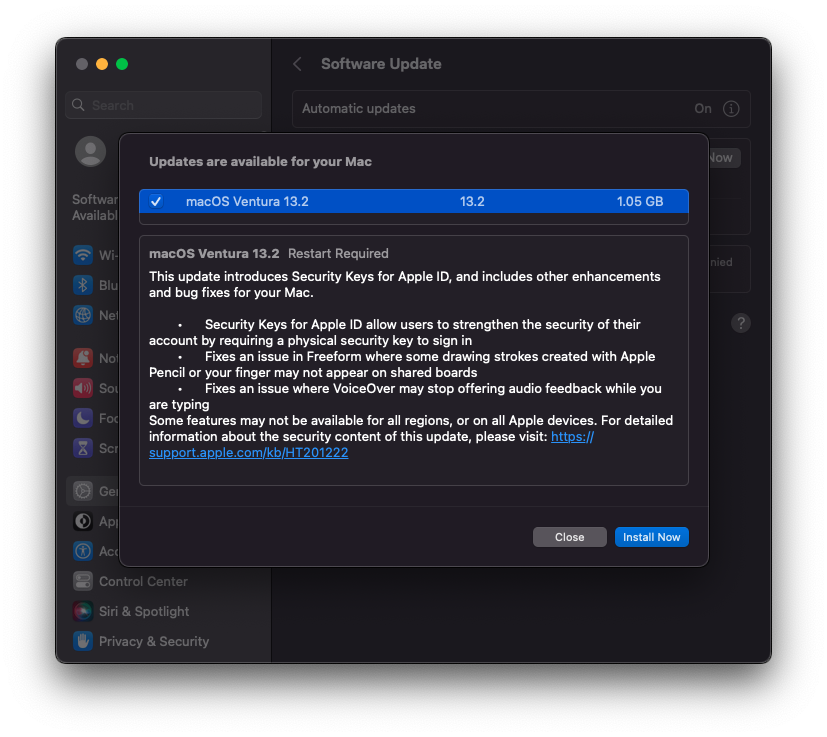This screenshot has height=737, width=827.
Task: Open the Focus moon icon
Action: click(83, 418)
